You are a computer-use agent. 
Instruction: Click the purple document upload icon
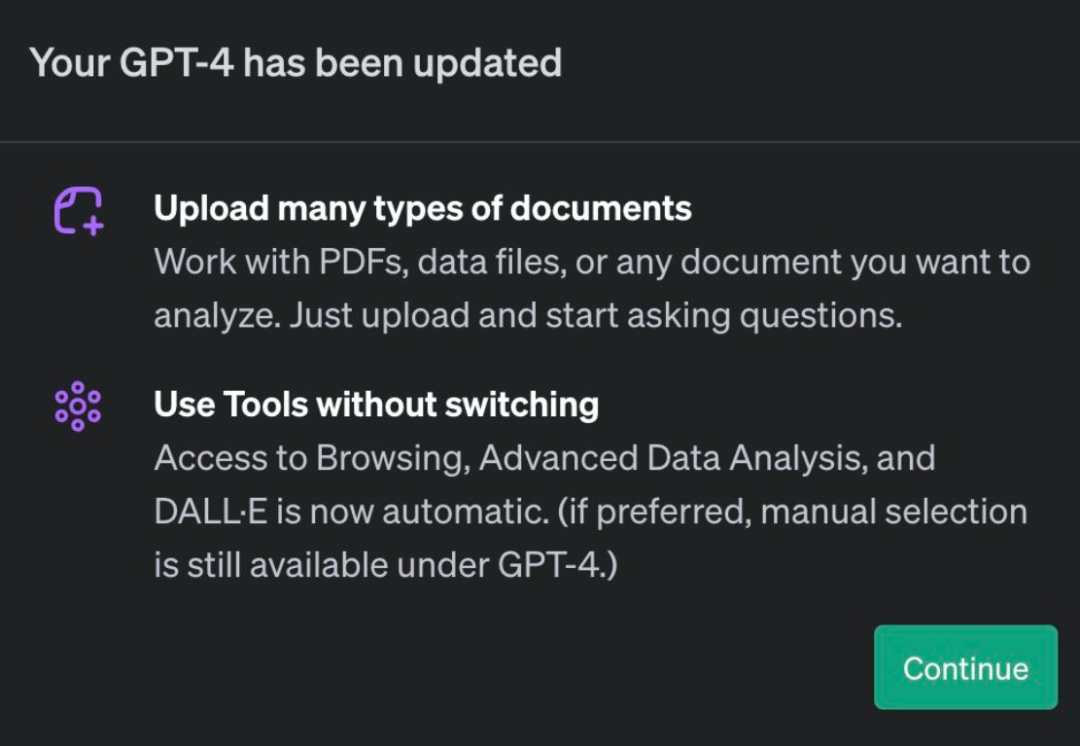click(x=79, y=211)
